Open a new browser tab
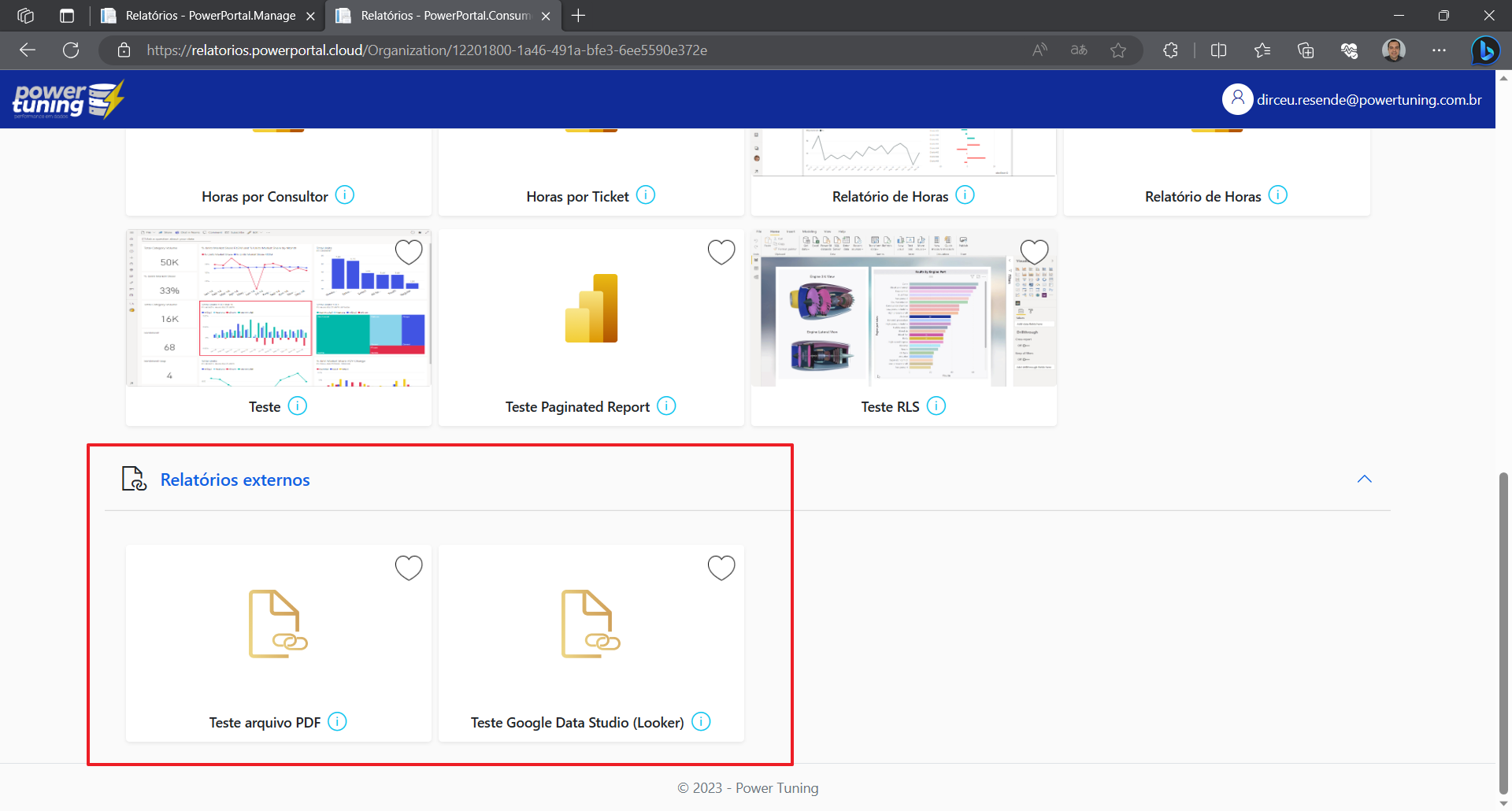The image size is (1512, 811). [x=578, y=16]
